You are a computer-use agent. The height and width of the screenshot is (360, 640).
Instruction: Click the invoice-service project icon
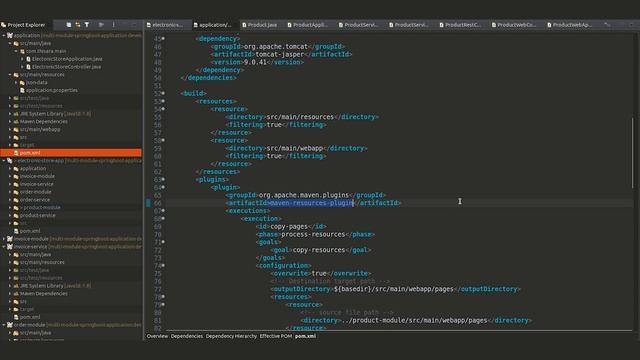tap(10, 247)
